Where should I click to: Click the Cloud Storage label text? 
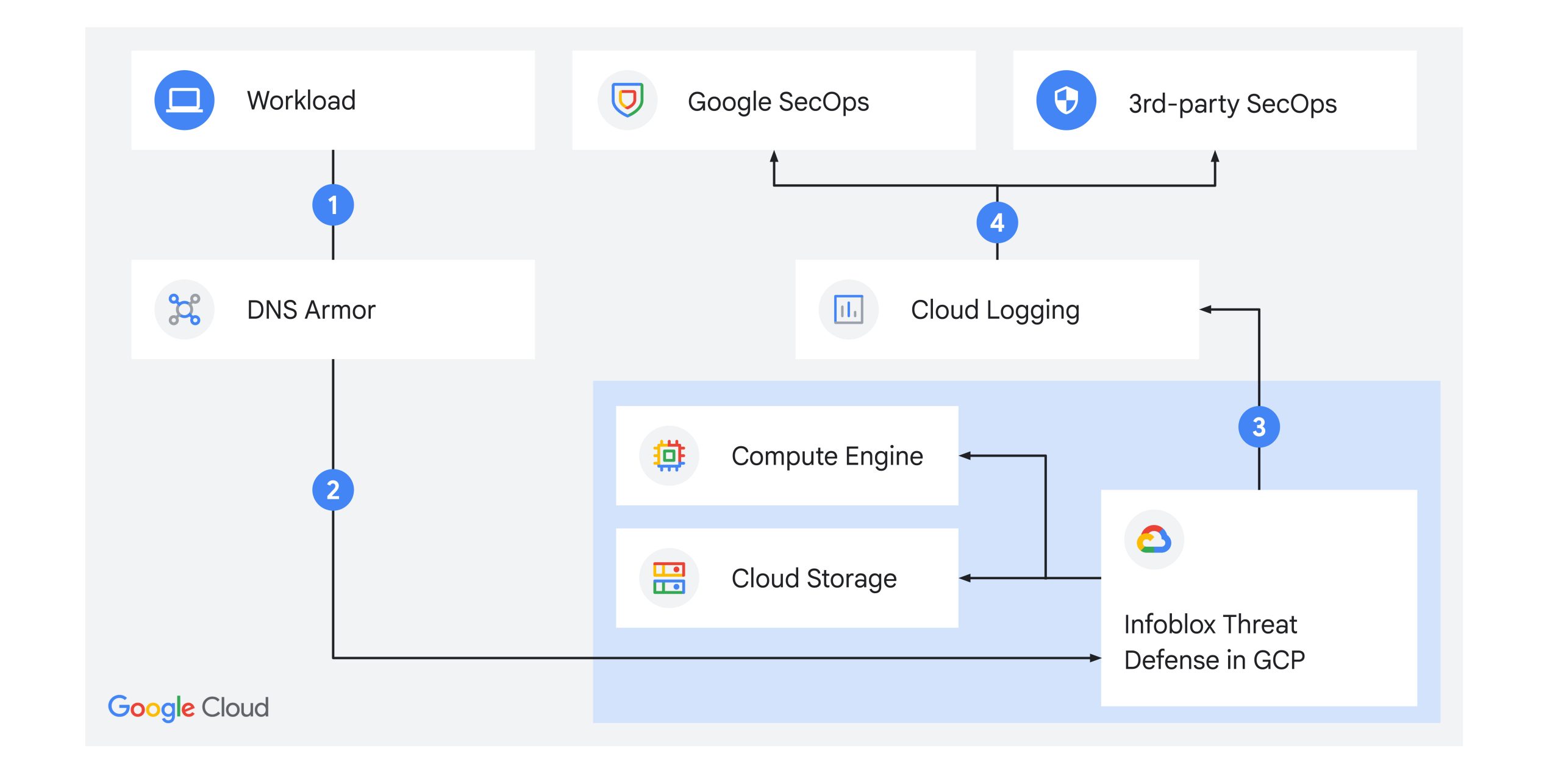pyautogui.click(x=813, y=579)
